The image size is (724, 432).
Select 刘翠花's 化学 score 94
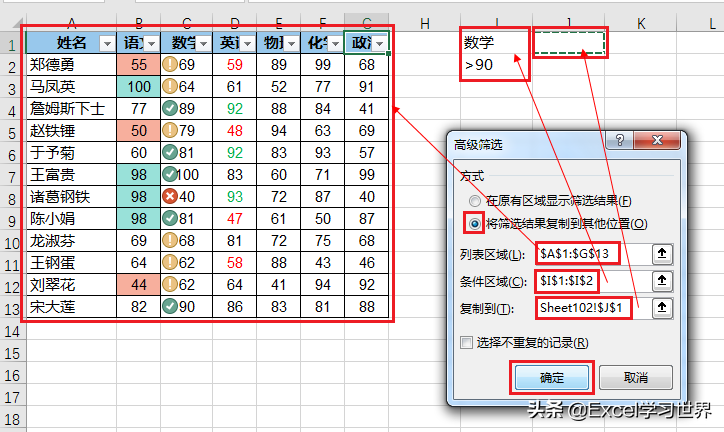(323, 285)
